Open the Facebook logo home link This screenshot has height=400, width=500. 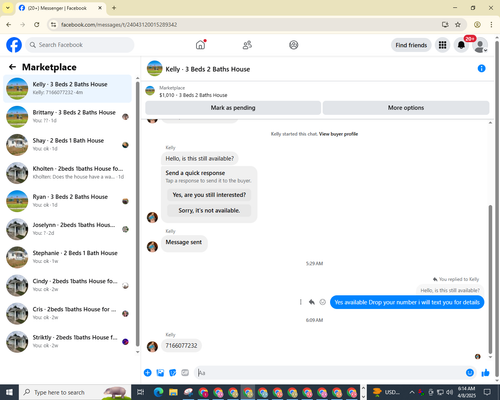(14, 45)
